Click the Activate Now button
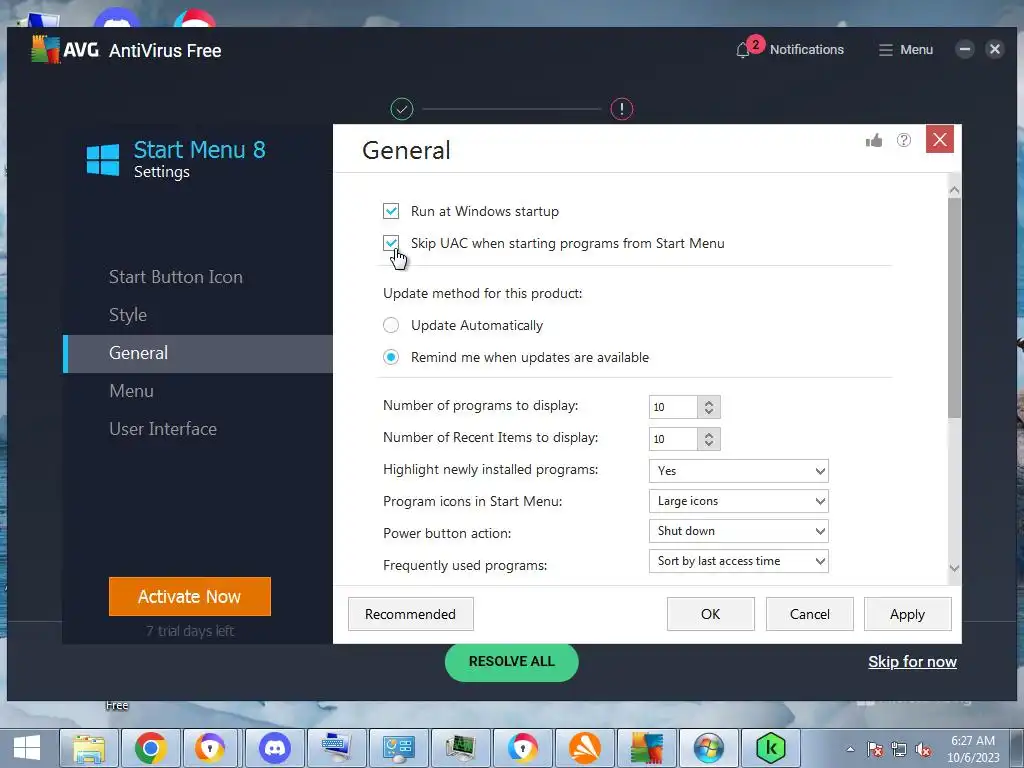 [x=189, y=596]
